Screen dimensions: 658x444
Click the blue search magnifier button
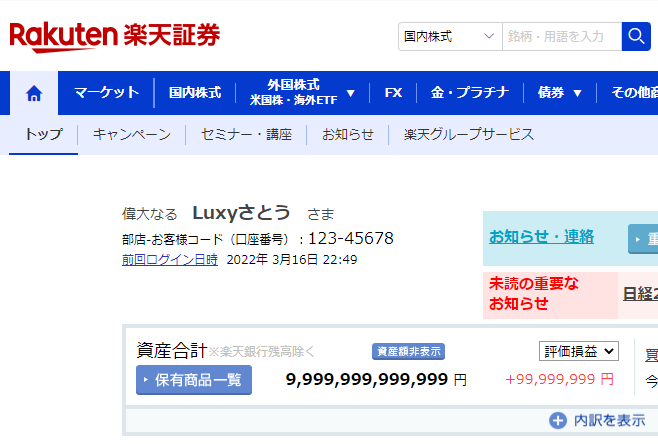636,37
